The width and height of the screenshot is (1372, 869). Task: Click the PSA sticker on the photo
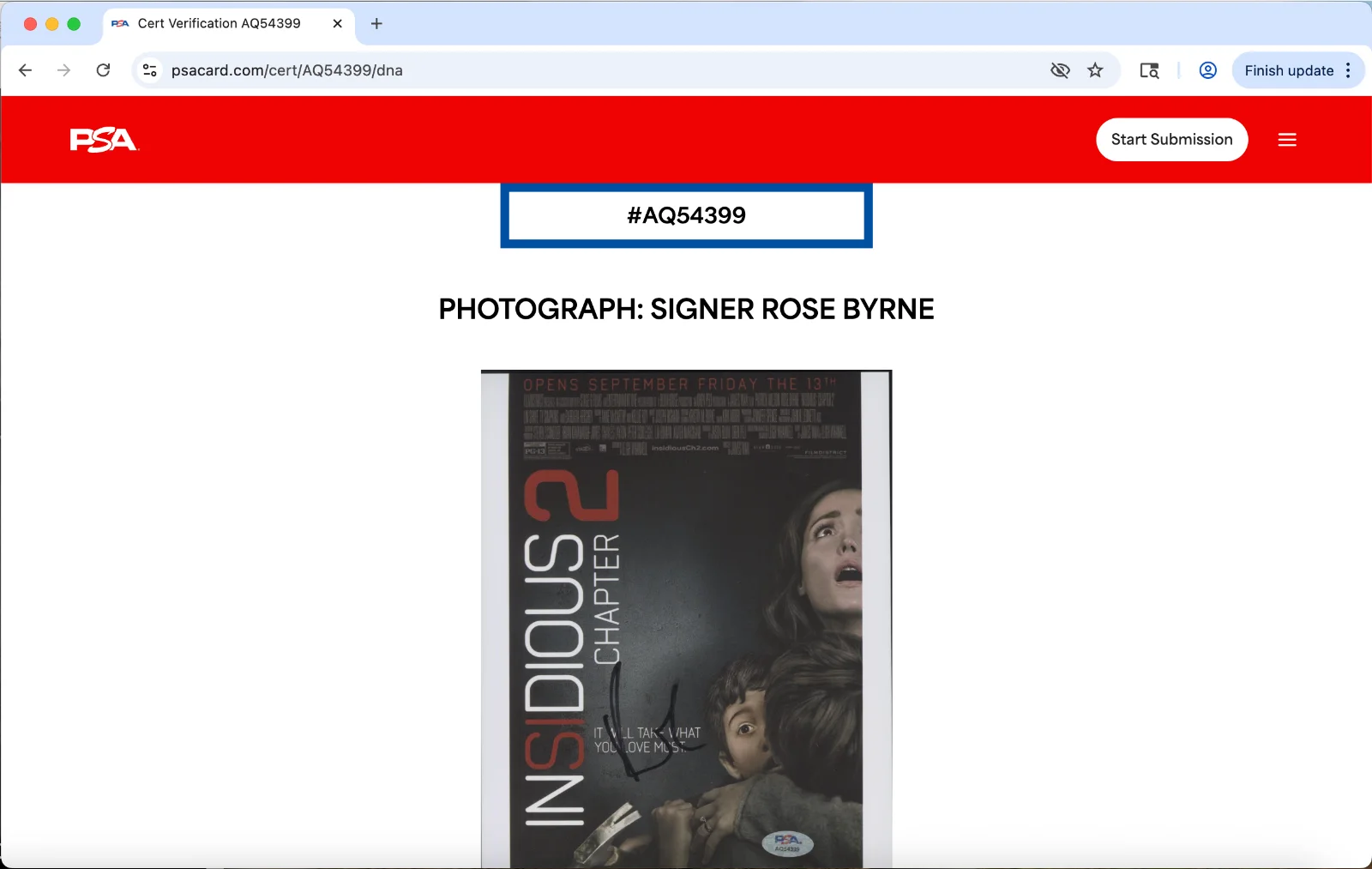(787, 843)
